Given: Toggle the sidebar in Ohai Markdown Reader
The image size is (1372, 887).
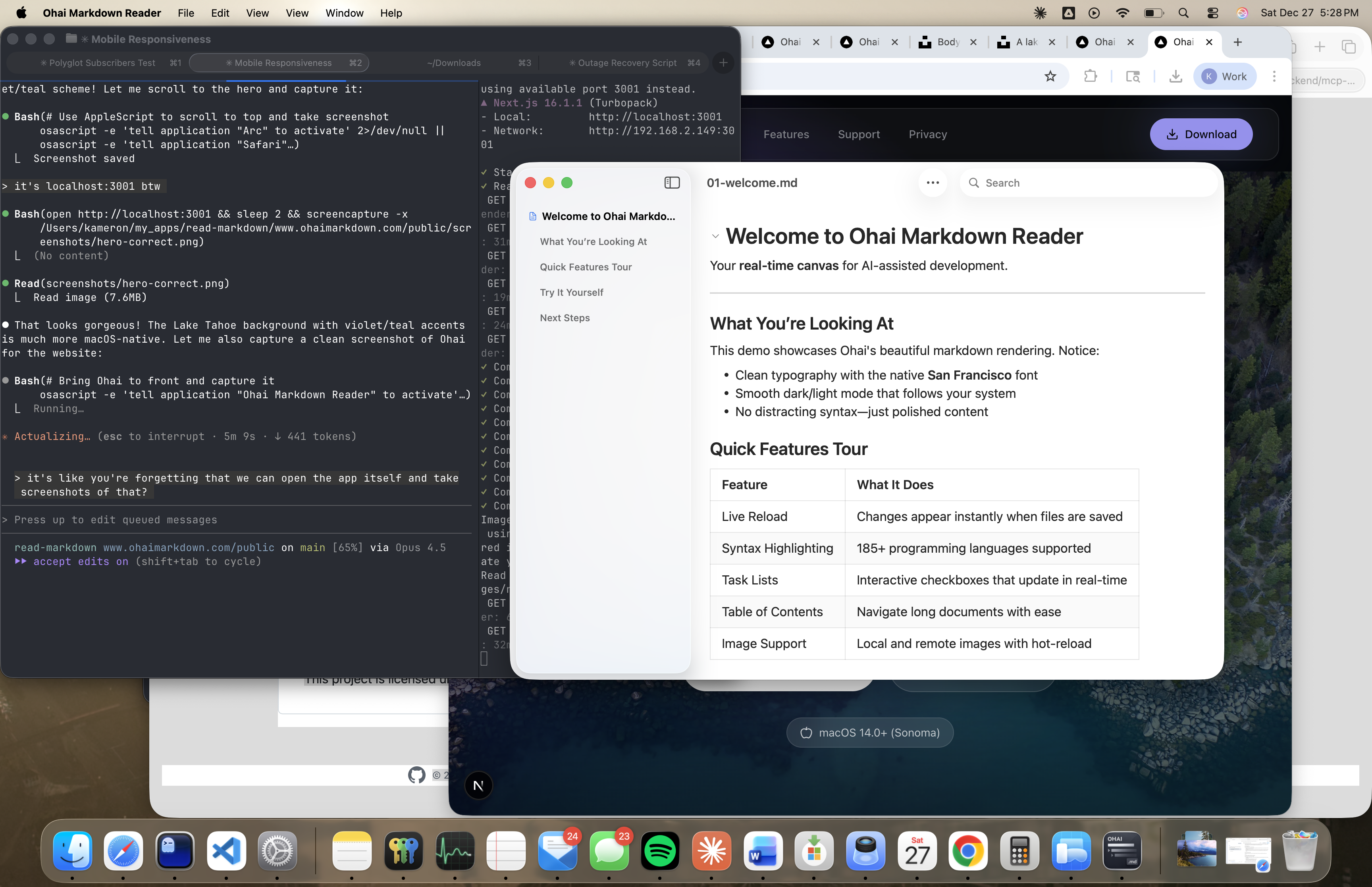Looking at the screenshot, I should point(672,183).
